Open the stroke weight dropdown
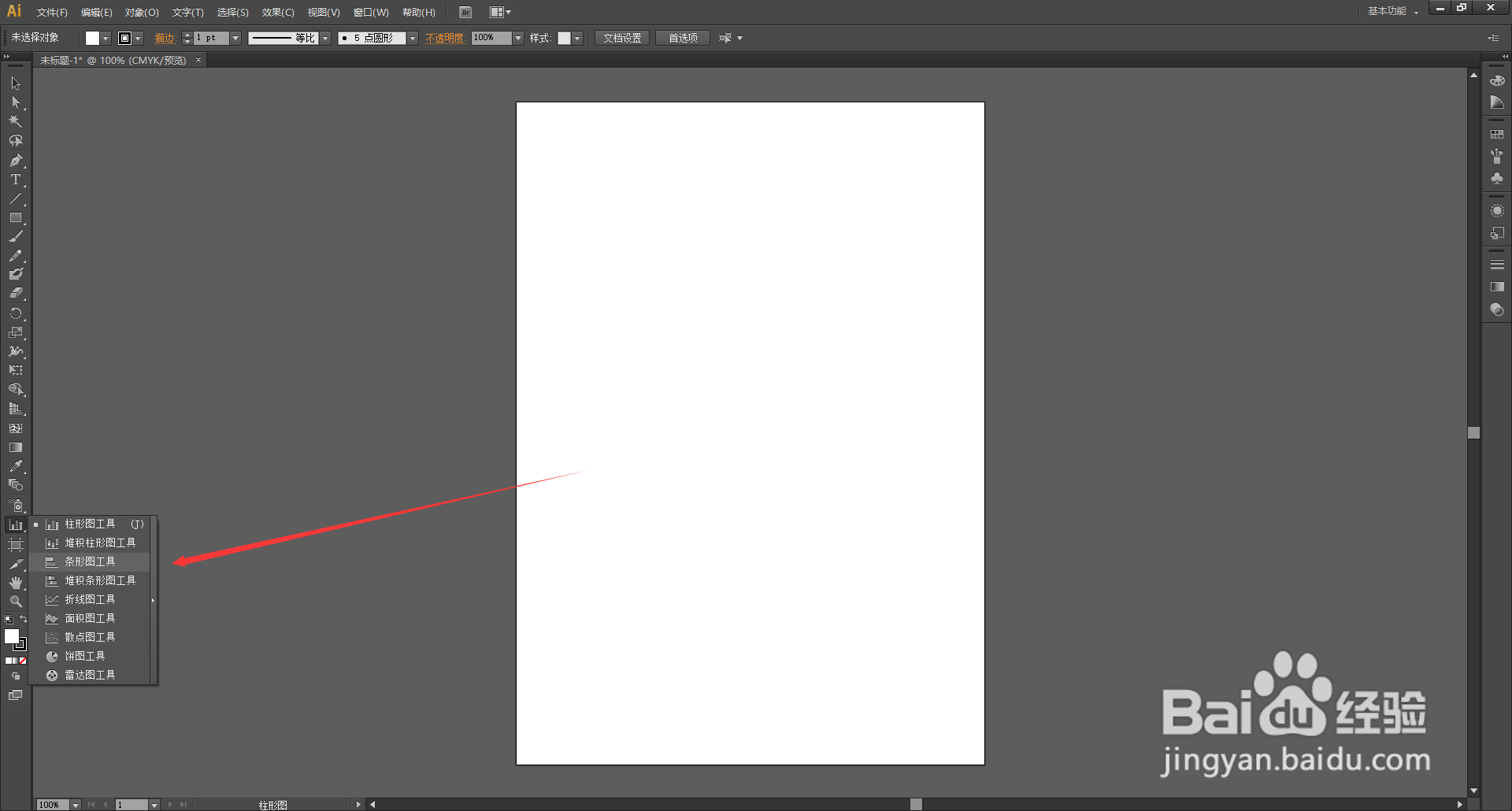This screenshot has height=811, width=1512. point(235,37)
